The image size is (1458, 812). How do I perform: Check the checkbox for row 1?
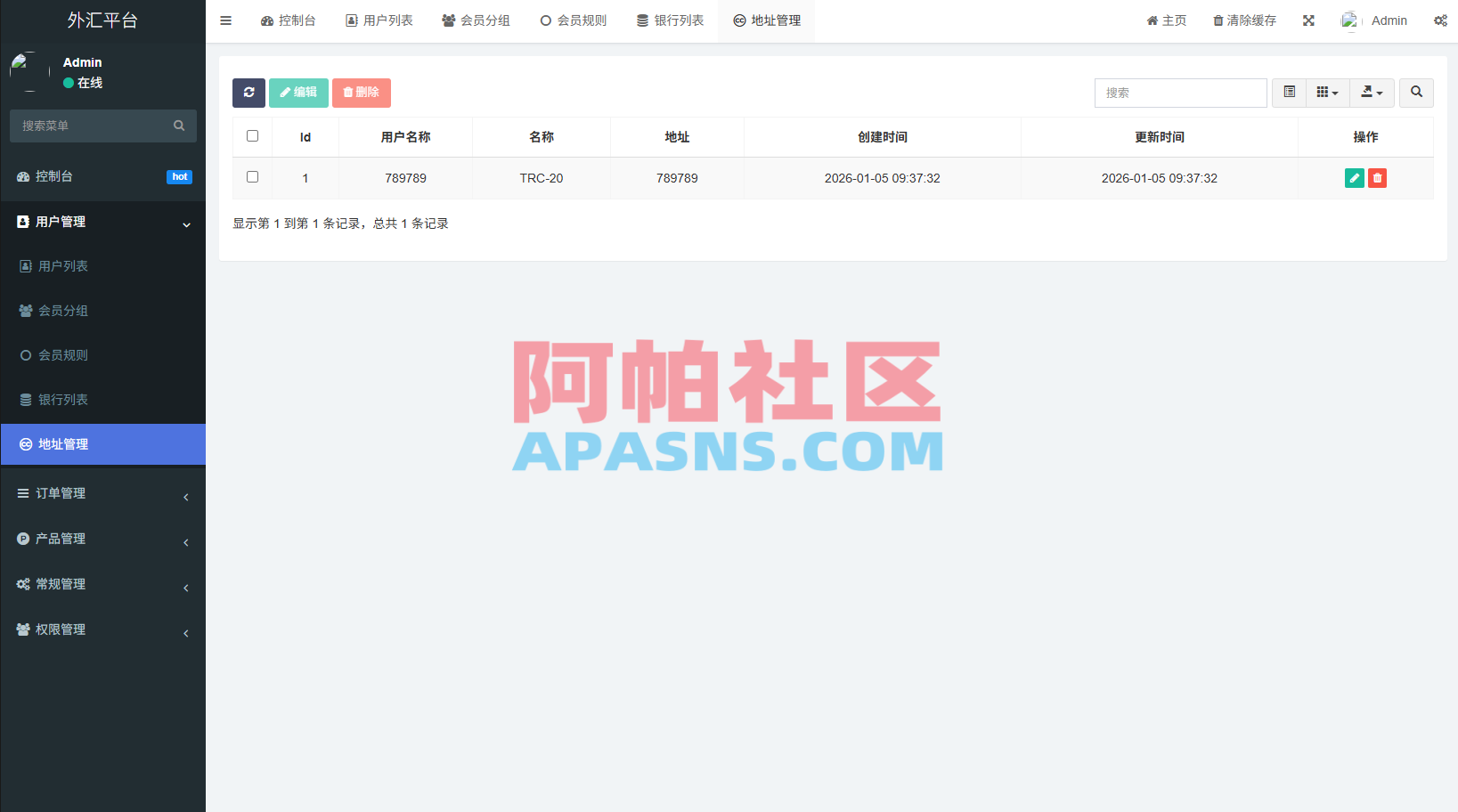pos(252,177)
